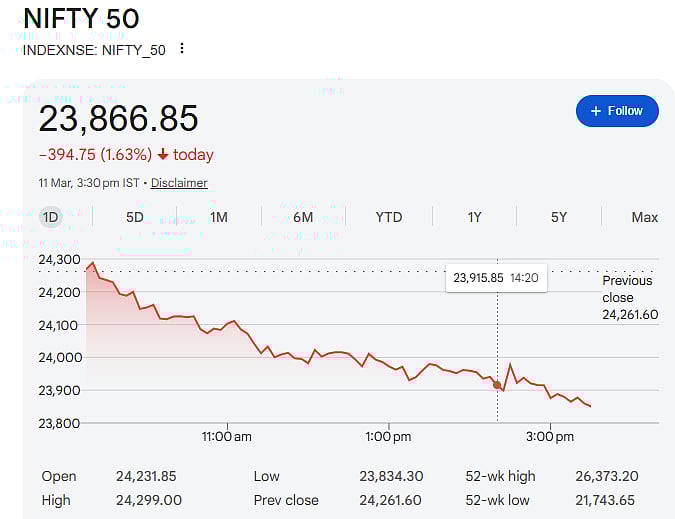Select the YTD chart range

pyautogui.click(x=389, y=217)
